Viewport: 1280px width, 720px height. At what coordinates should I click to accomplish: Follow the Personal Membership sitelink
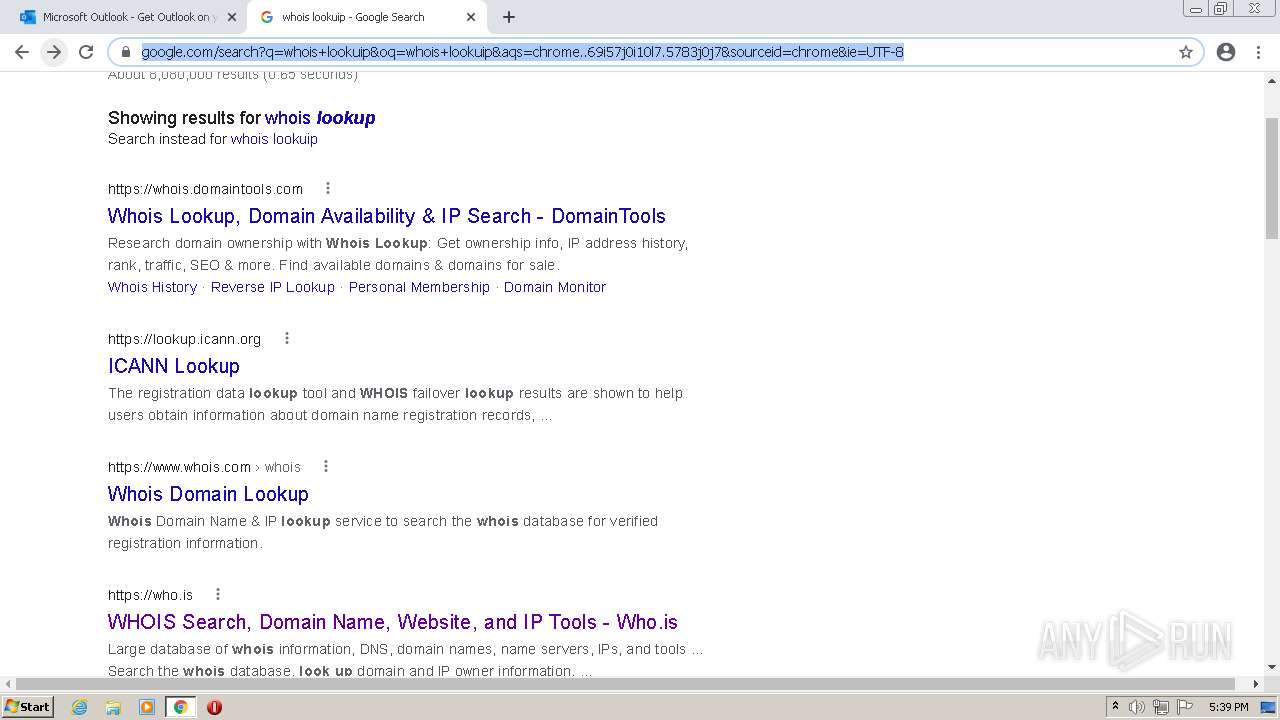point(419,287)
